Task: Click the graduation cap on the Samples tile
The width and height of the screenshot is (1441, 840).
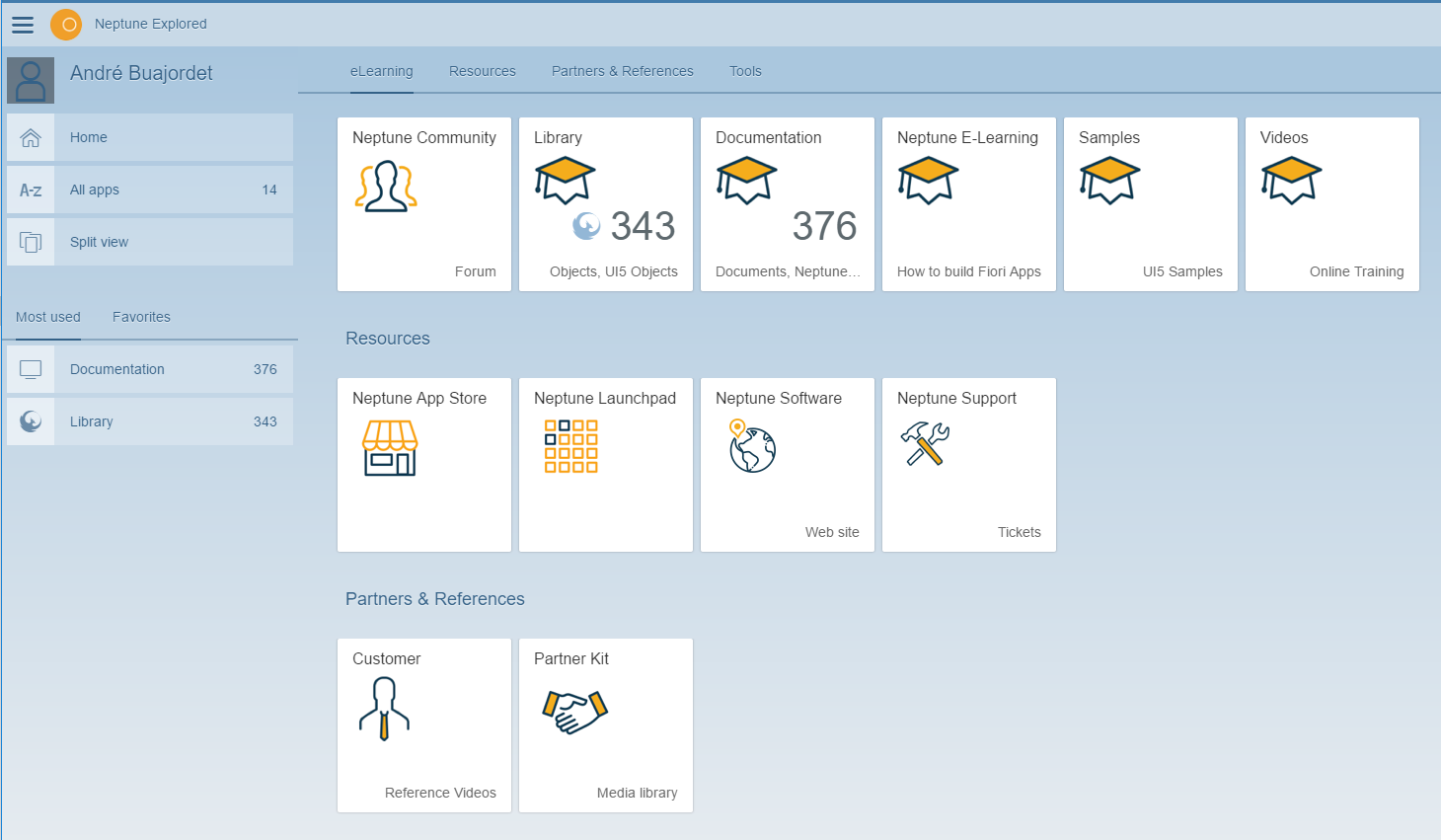Action: coord(1109,181)
